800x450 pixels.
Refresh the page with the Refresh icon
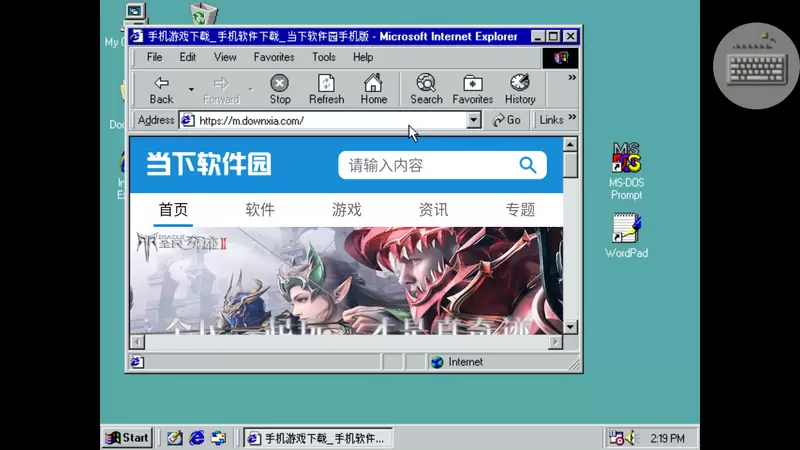(326, 88)
